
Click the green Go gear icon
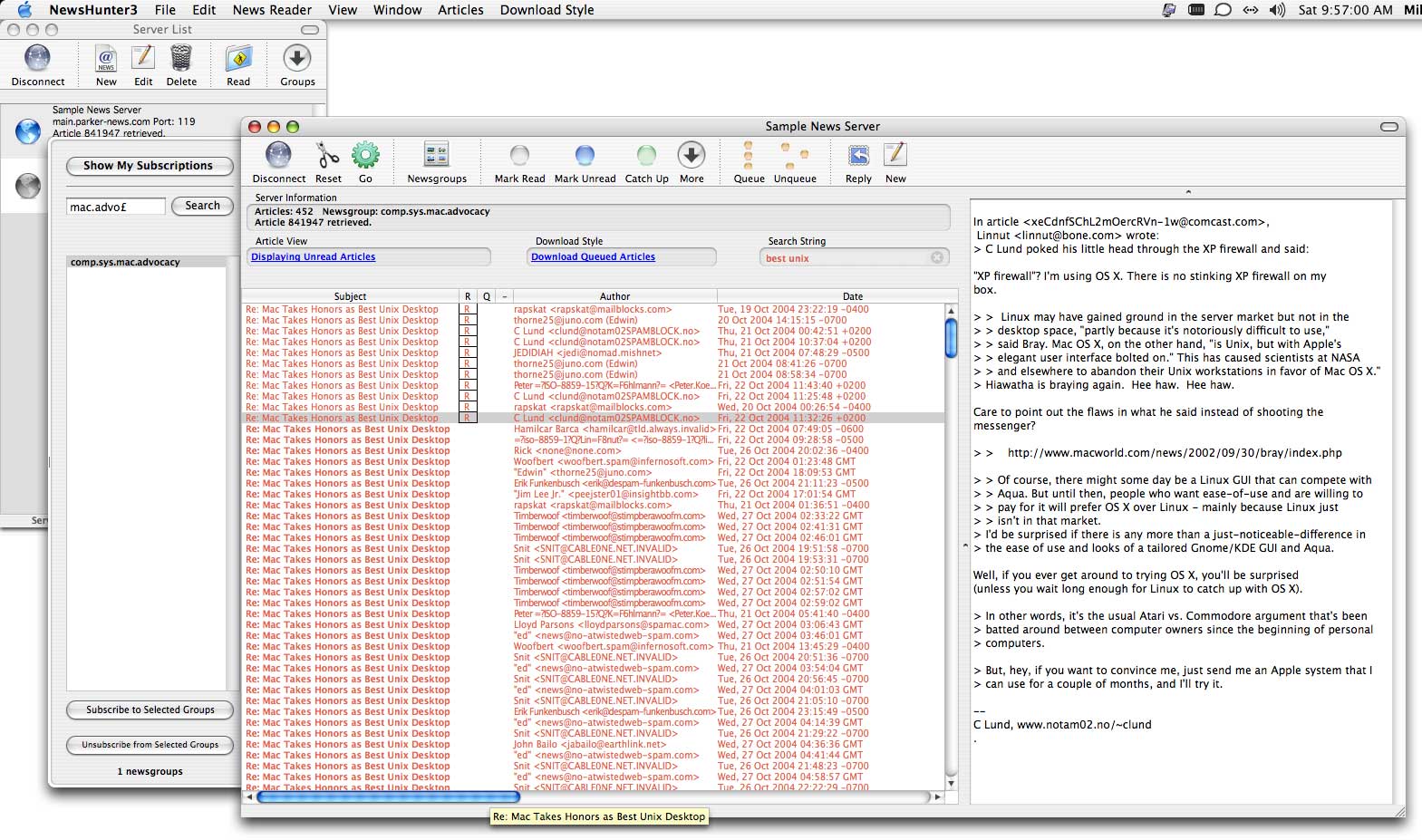pyautogui.click(x=365, y=156)
